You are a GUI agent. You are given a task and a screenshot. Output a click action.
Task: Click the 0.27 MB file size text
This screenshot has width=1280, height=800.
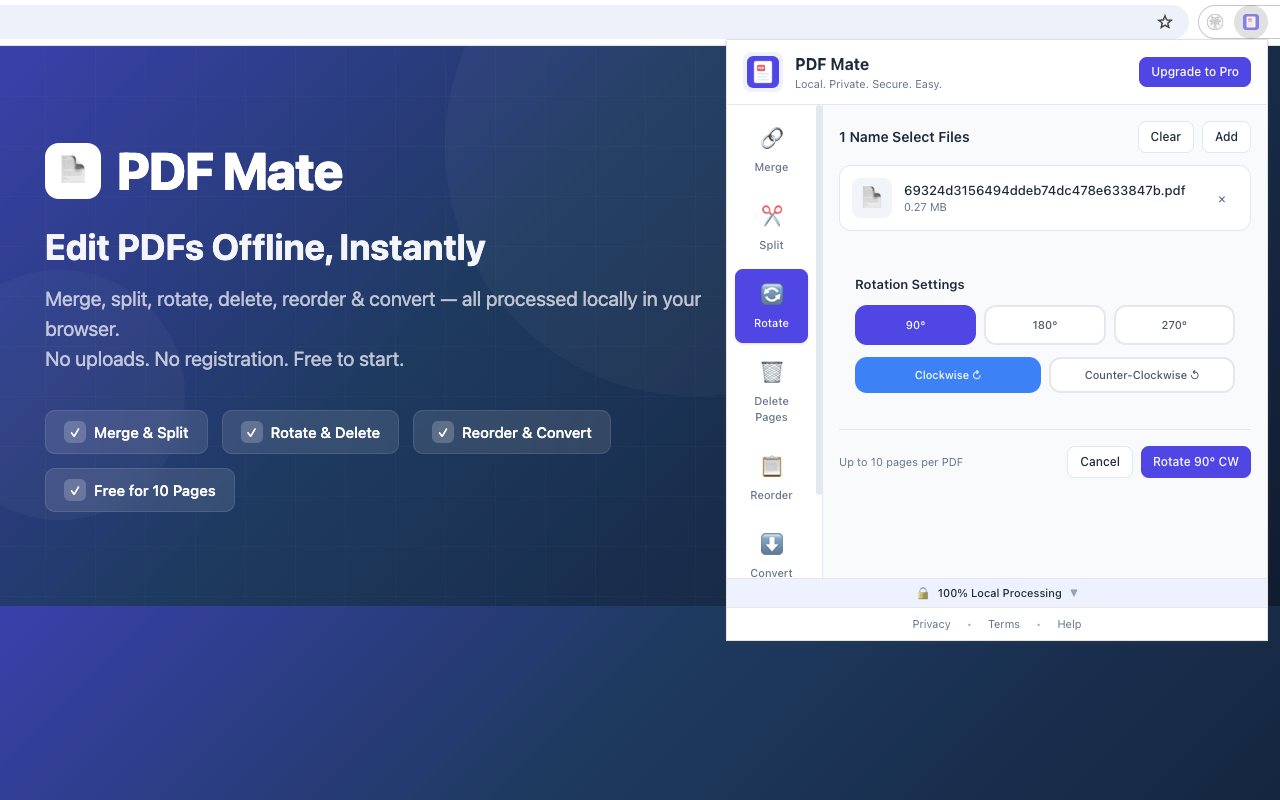point(925,208)
